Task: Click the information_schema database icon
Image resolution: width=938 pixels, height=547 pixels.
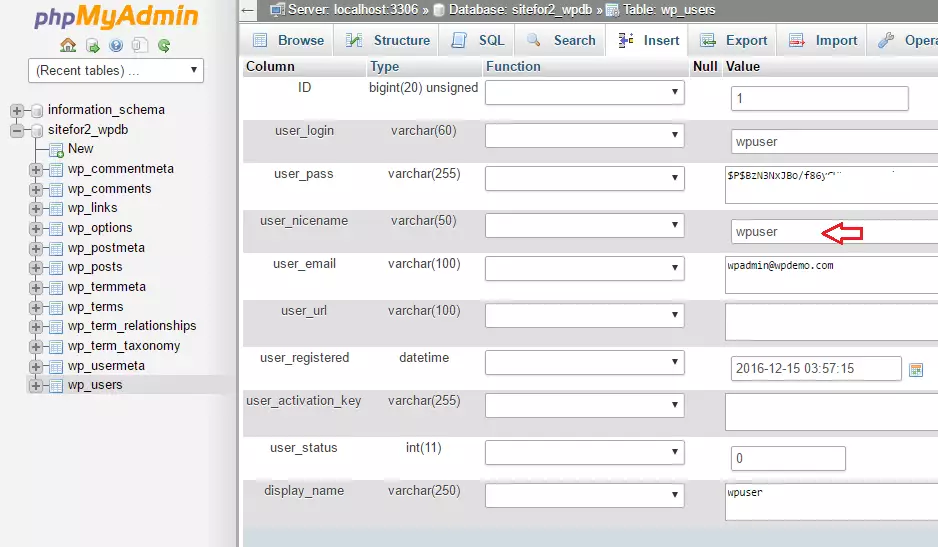Action: [x=37, y=111]
